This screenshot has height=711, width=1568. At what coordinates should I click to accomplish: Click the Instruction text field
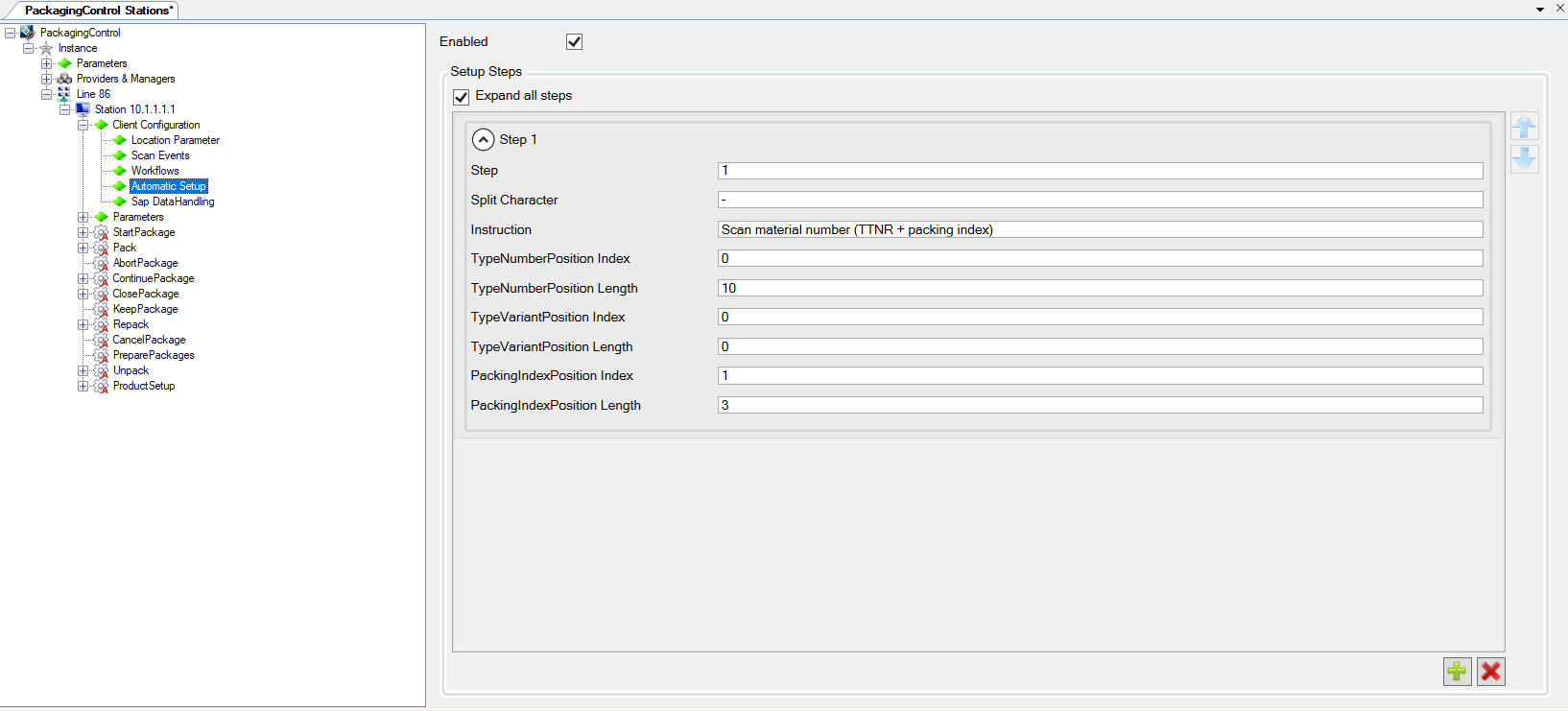click(x=1100, y=229)
